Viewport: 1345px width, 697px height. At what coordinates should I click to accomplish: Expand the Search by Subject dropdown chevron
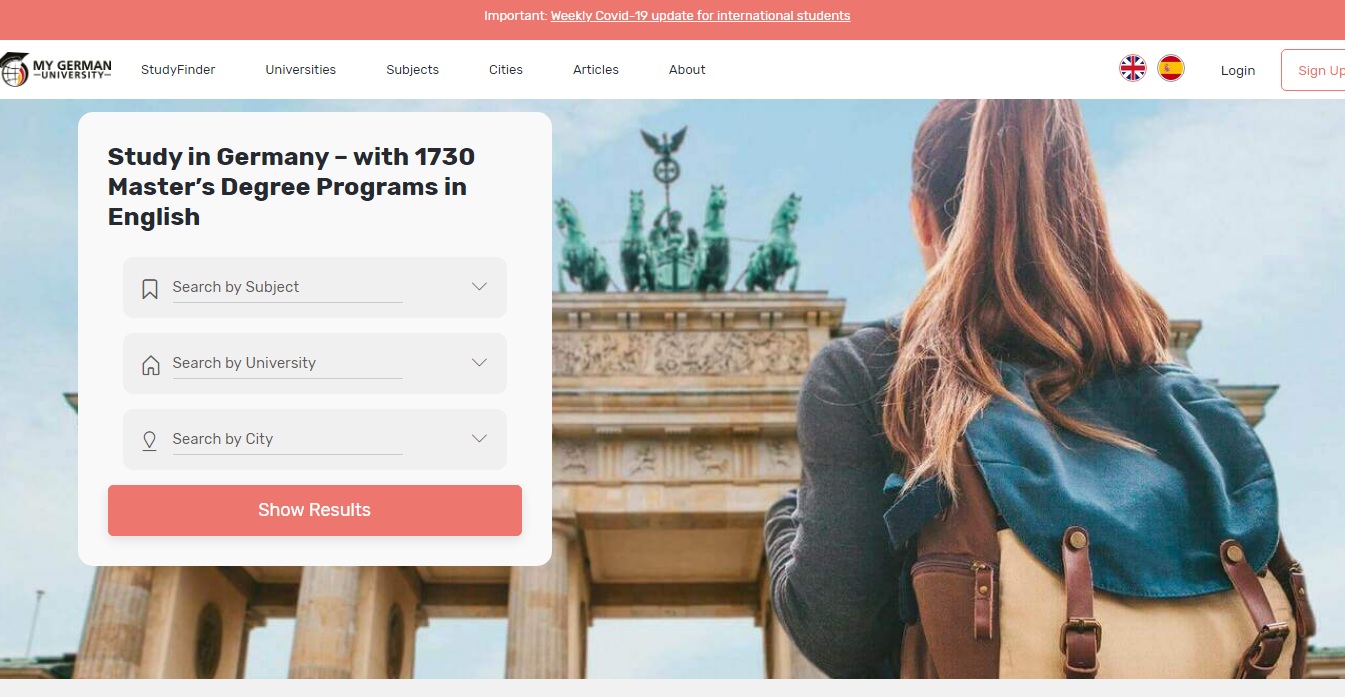pyautogui.click(x=479, y=286)
